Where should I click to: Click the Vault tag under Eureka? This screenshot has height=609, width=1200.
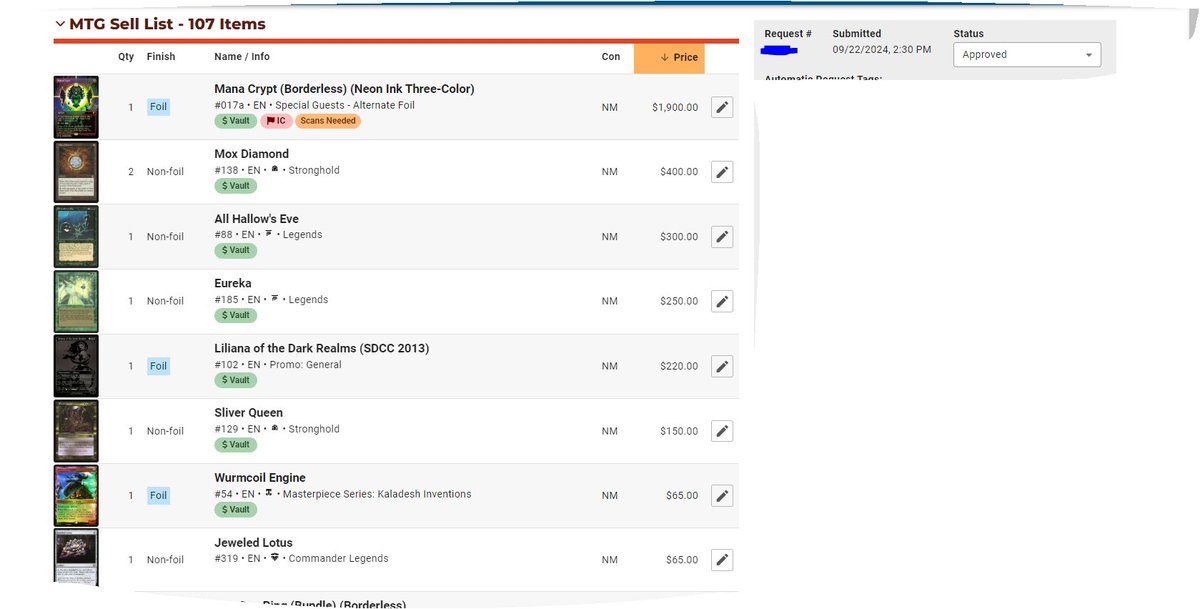[236, 315]
